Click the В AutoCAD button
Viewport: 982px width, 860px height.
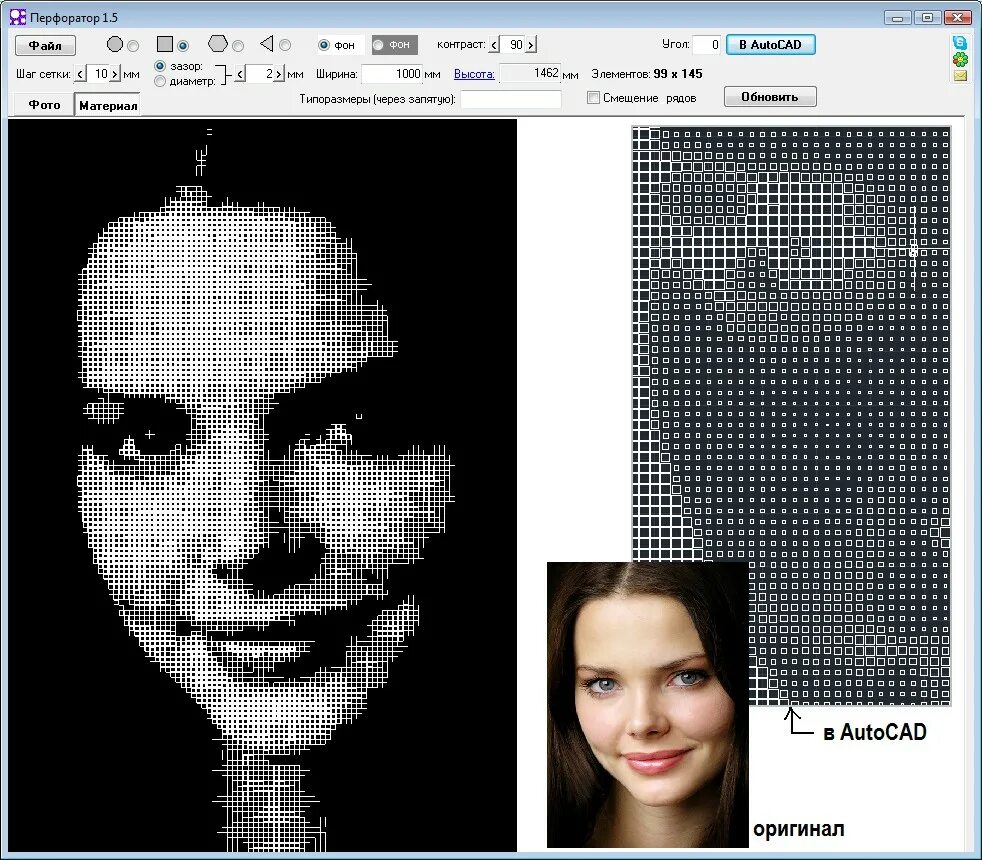point(770,44)
